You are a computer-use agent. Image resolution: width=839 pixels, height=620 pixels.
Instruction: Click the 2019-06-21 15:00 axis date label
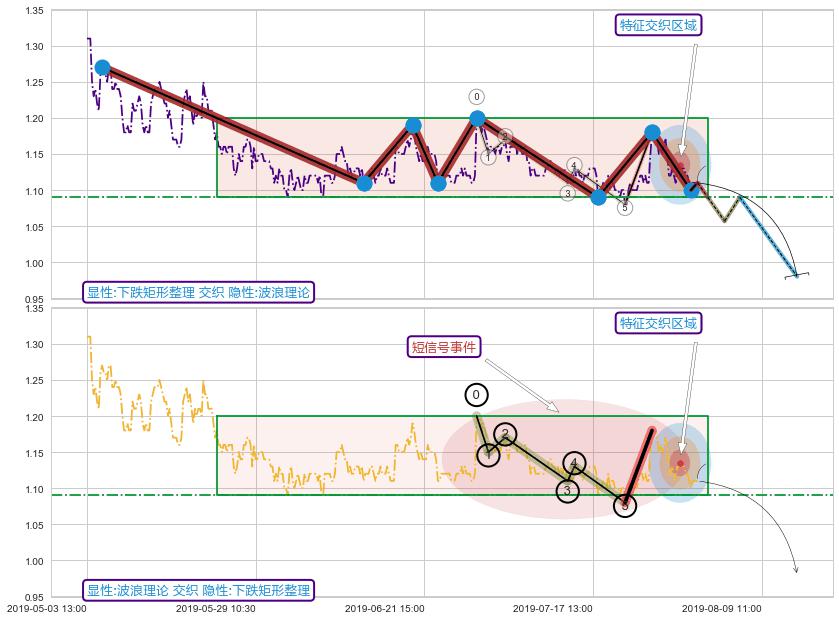click(384, 607)
